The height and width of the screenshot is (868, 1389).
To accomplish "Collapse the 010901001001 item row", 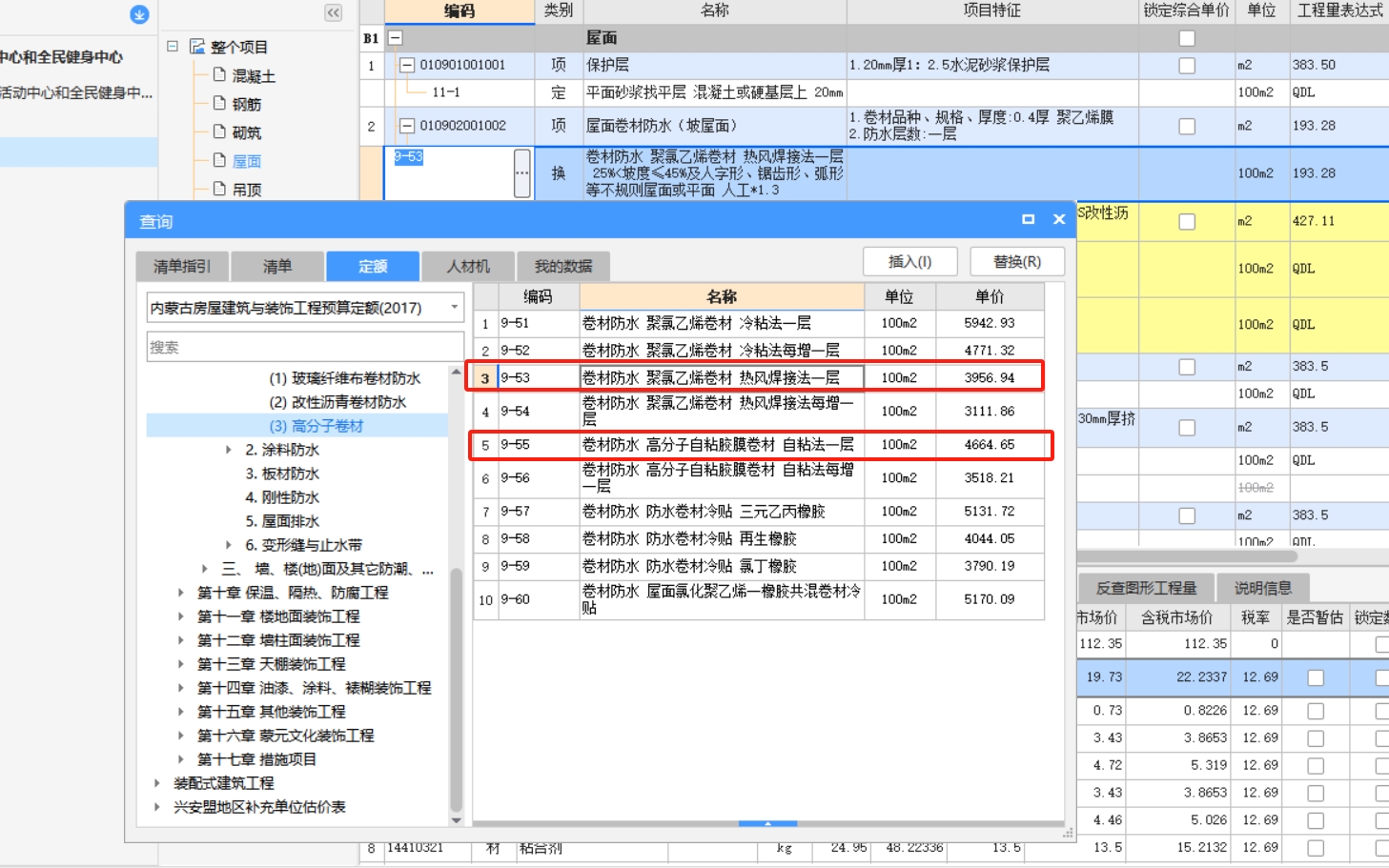I will [x=406, y=65].
